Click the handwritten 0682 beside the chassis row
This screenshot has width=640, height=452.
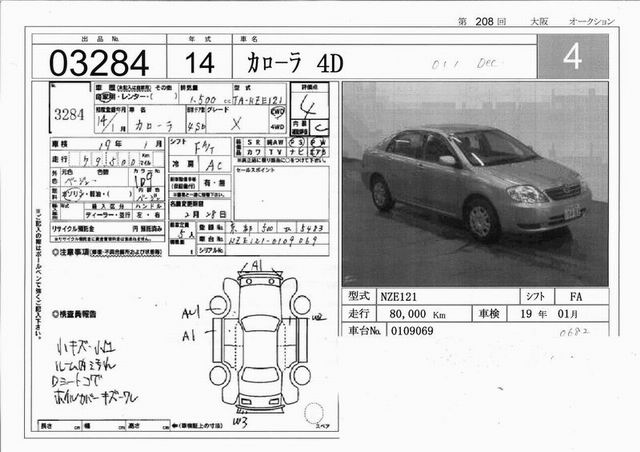[x=574, y=332]
